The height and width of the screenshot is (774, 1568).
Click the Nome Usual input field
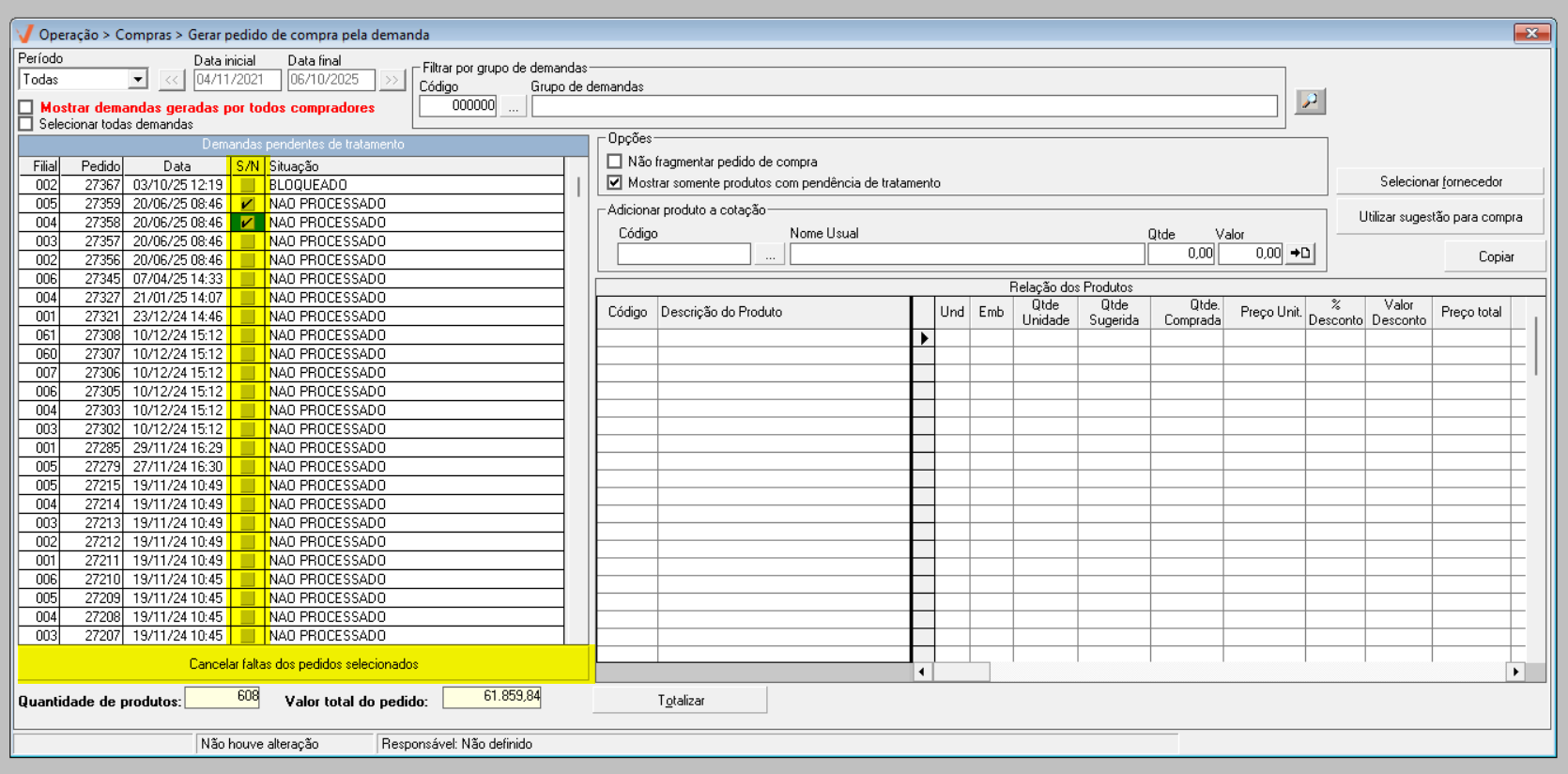(x=966, y=255)
